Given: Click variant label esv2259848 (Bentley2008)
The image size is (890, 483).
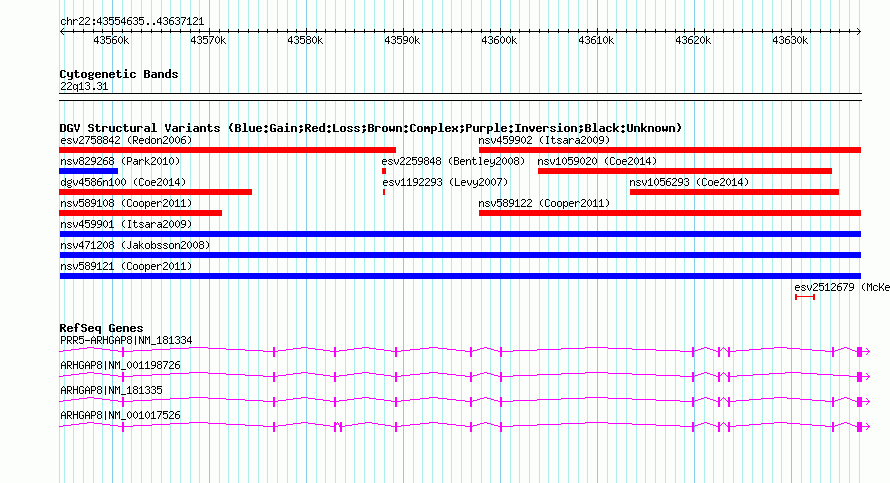Looking at the screenshot, I should (x=453, y=161).
